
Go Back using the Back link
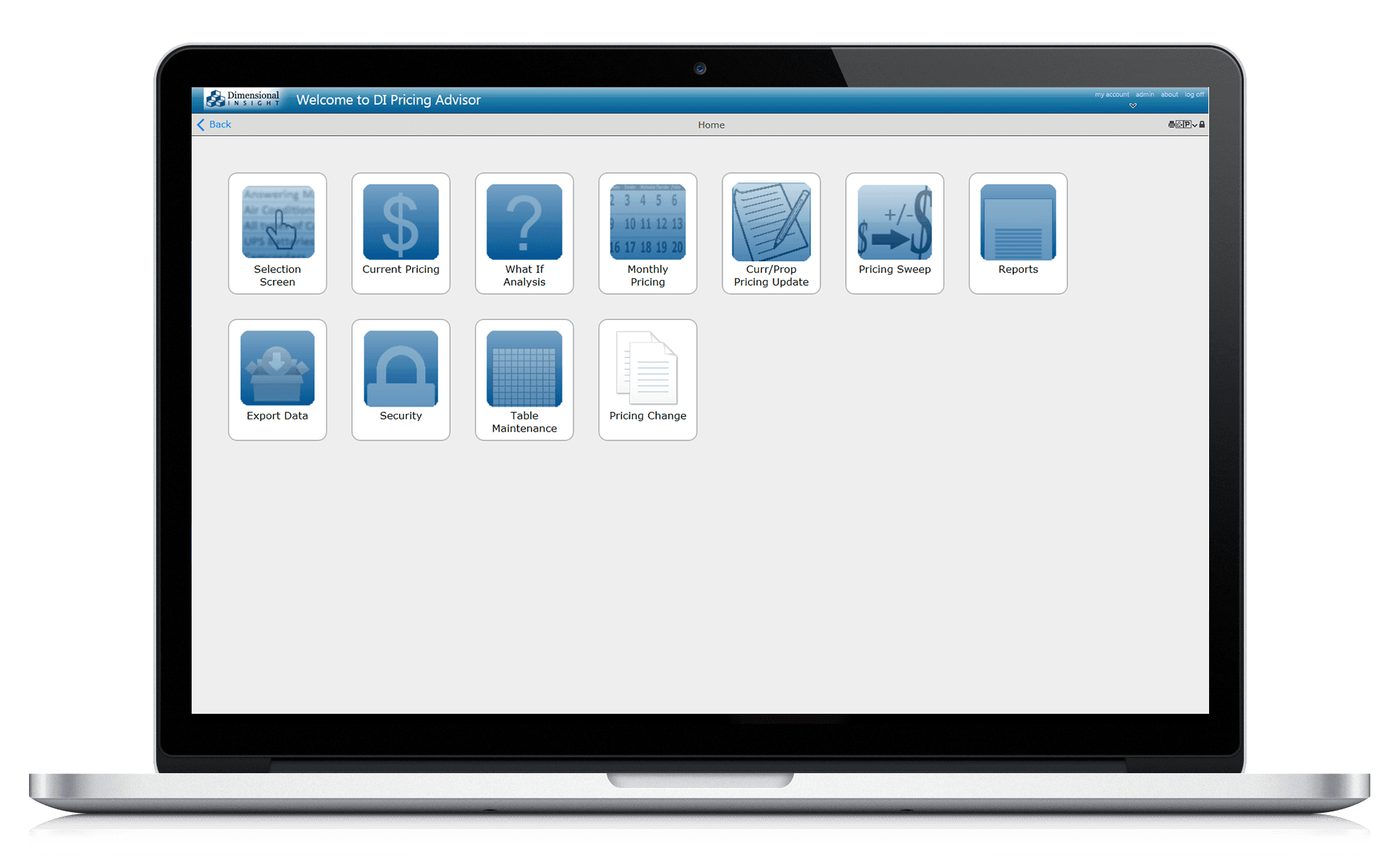[x=214, y=125]
